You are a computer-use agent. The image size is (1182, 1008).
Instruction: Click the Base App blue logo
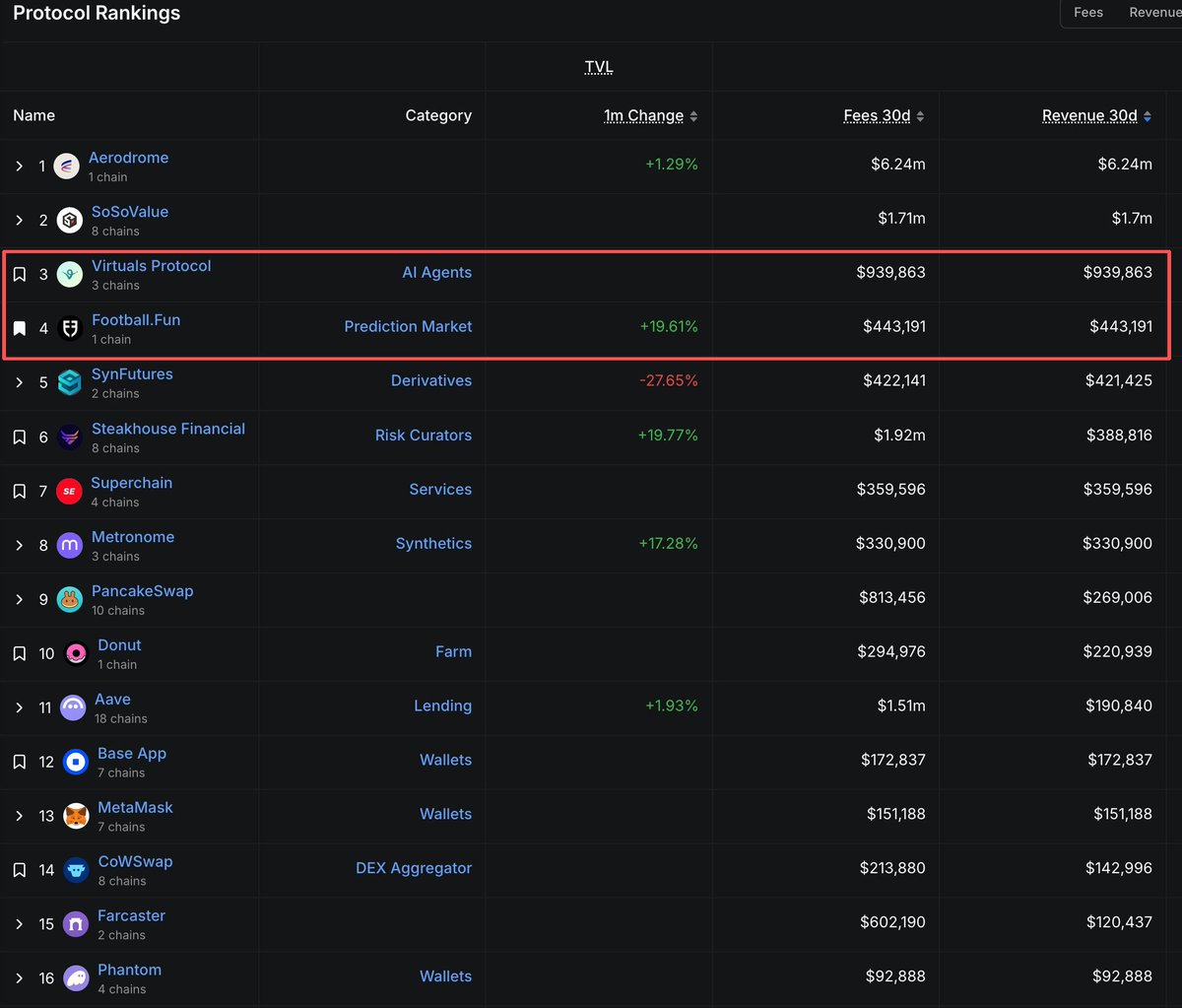click(76, 762)
